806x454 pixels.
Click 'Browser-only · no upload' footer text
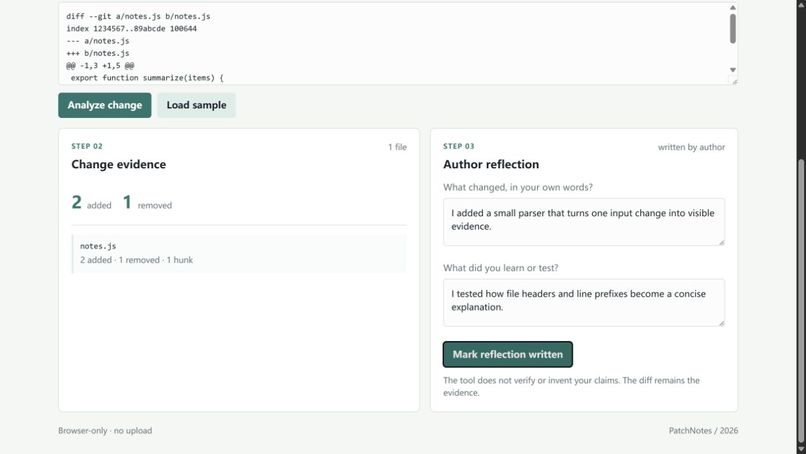105,431
